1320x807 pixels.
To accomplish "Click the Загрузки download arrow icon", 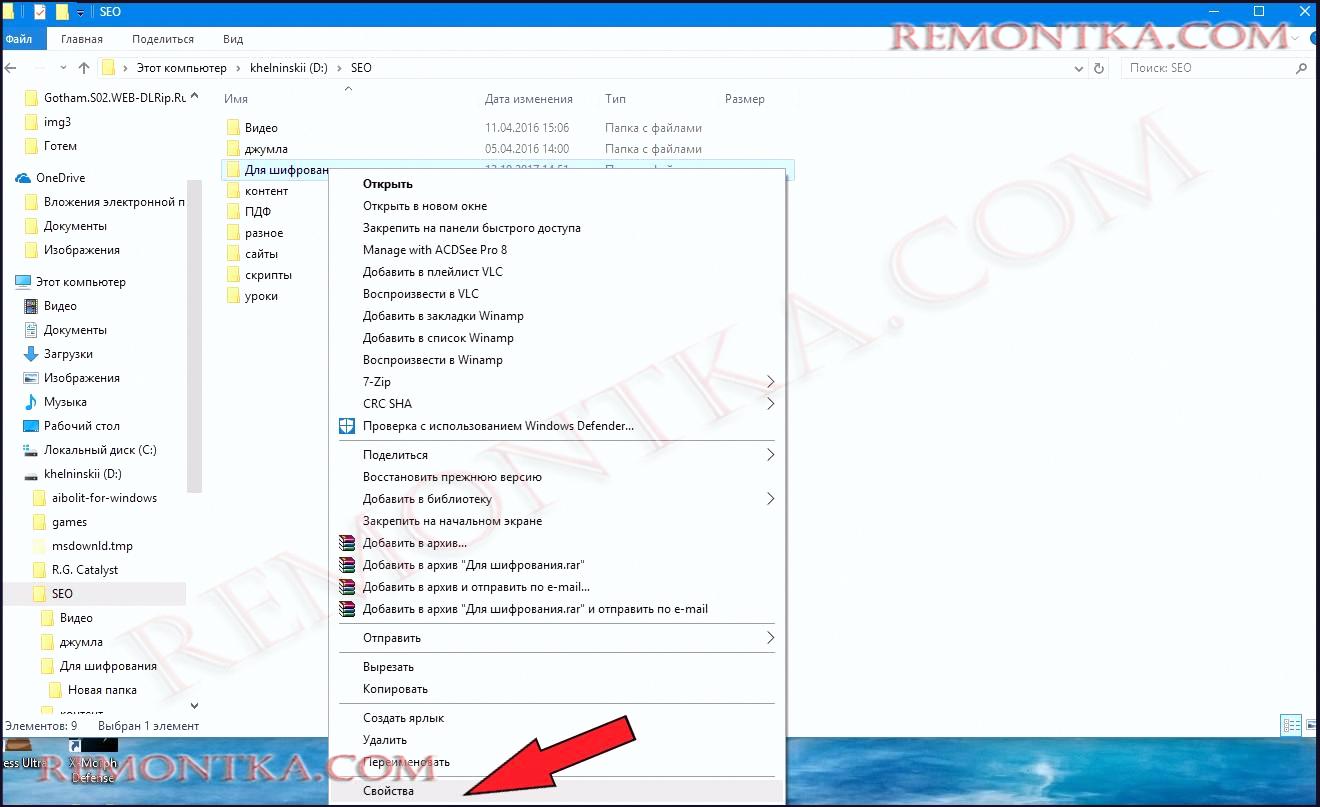I will [x=30, y=354].
